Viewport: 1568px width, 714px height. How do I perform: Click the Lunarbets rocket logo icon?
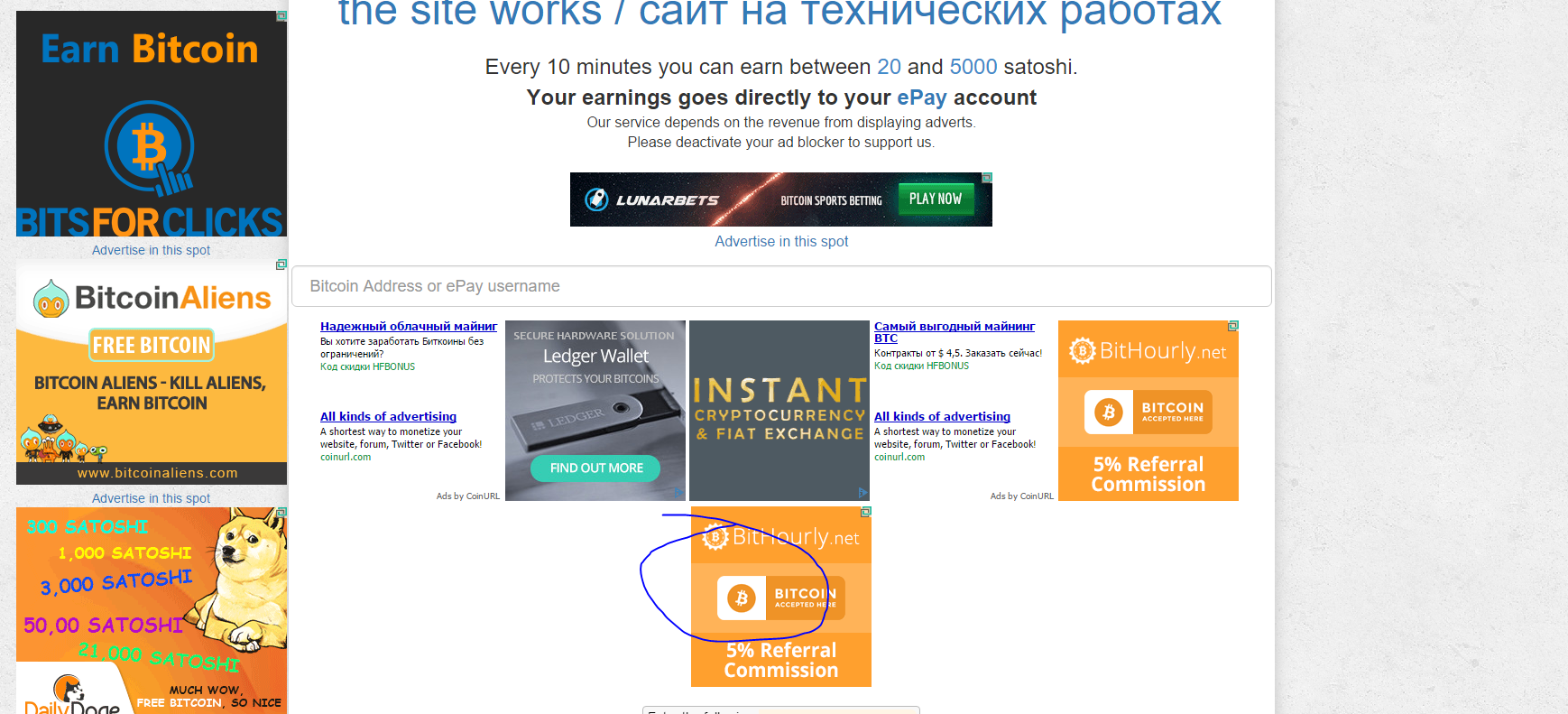click(x=596, y=199)
